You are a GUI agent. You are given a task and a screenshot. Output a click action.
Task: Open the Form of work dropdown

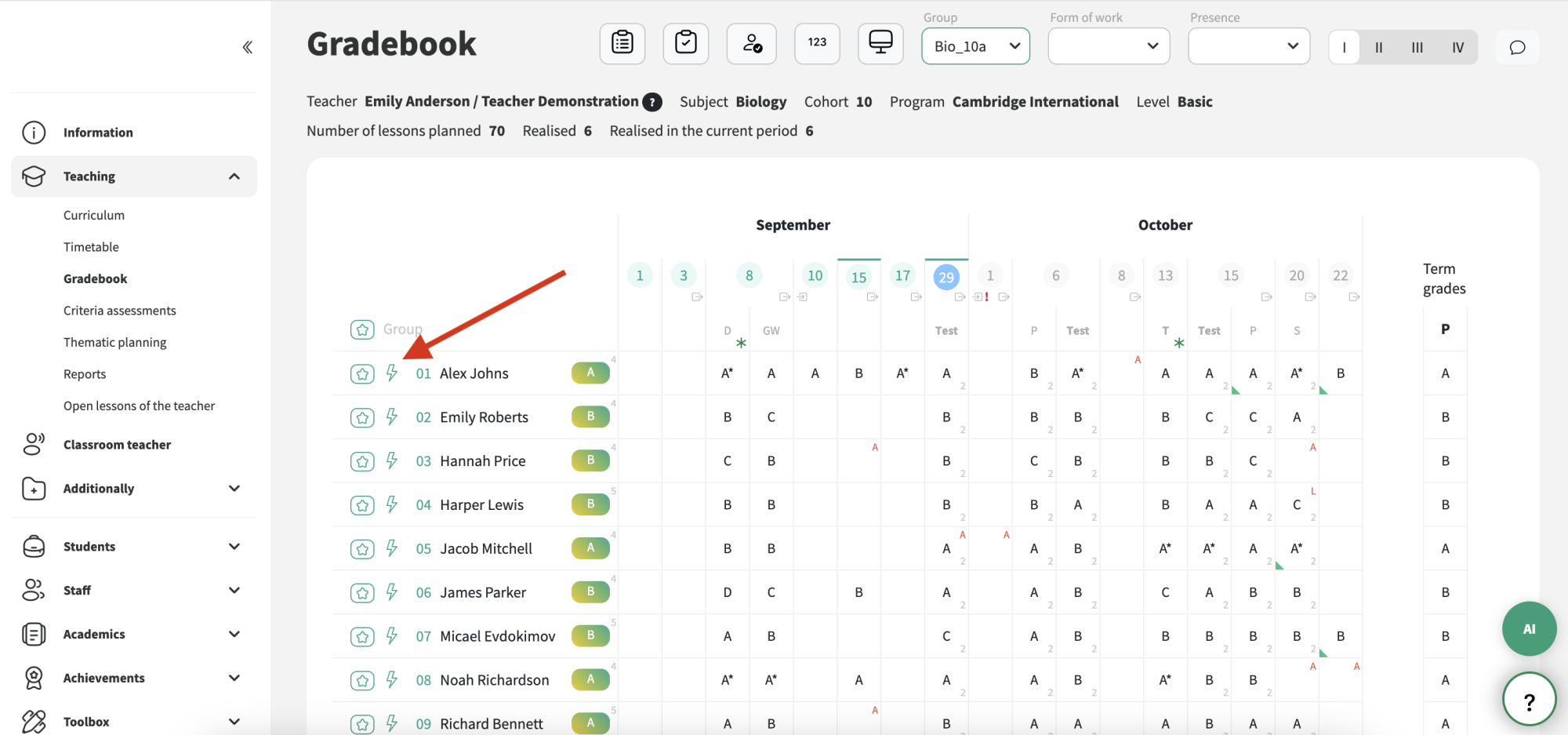point(1109,46)
